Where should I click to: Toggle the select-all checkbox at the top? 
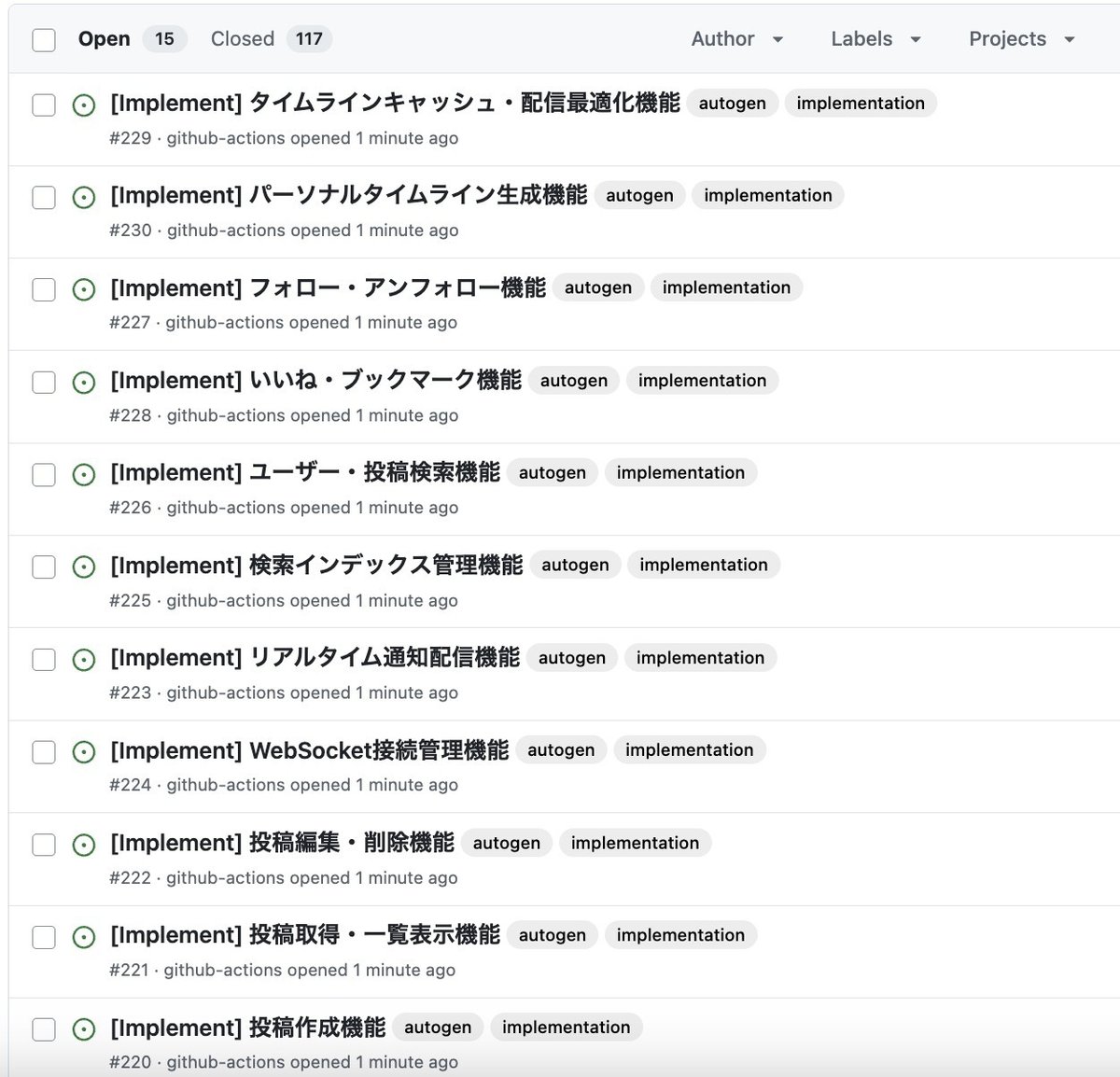tap(44, 39)
